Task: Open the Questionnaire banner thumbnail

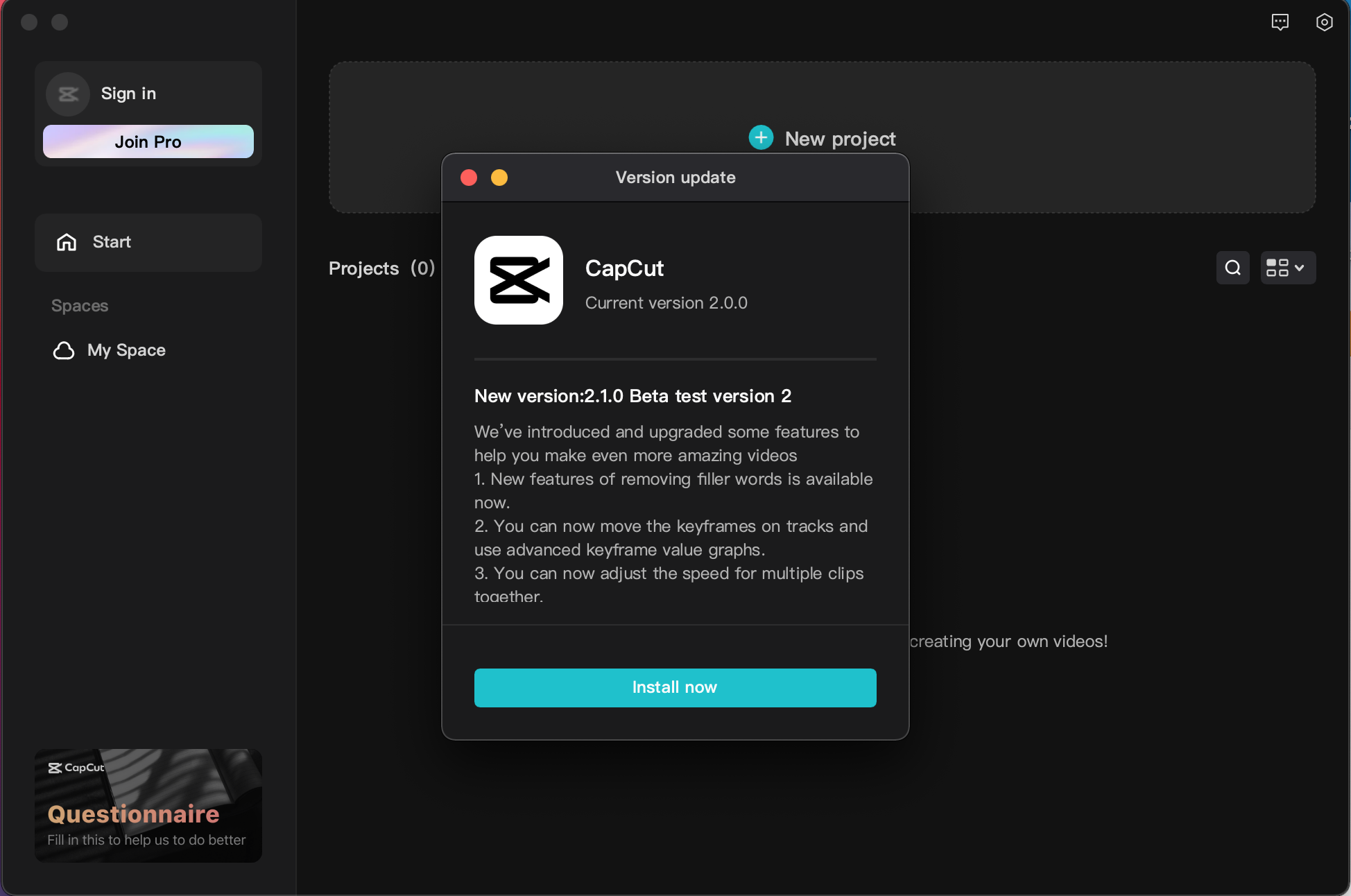Action: 148,805
